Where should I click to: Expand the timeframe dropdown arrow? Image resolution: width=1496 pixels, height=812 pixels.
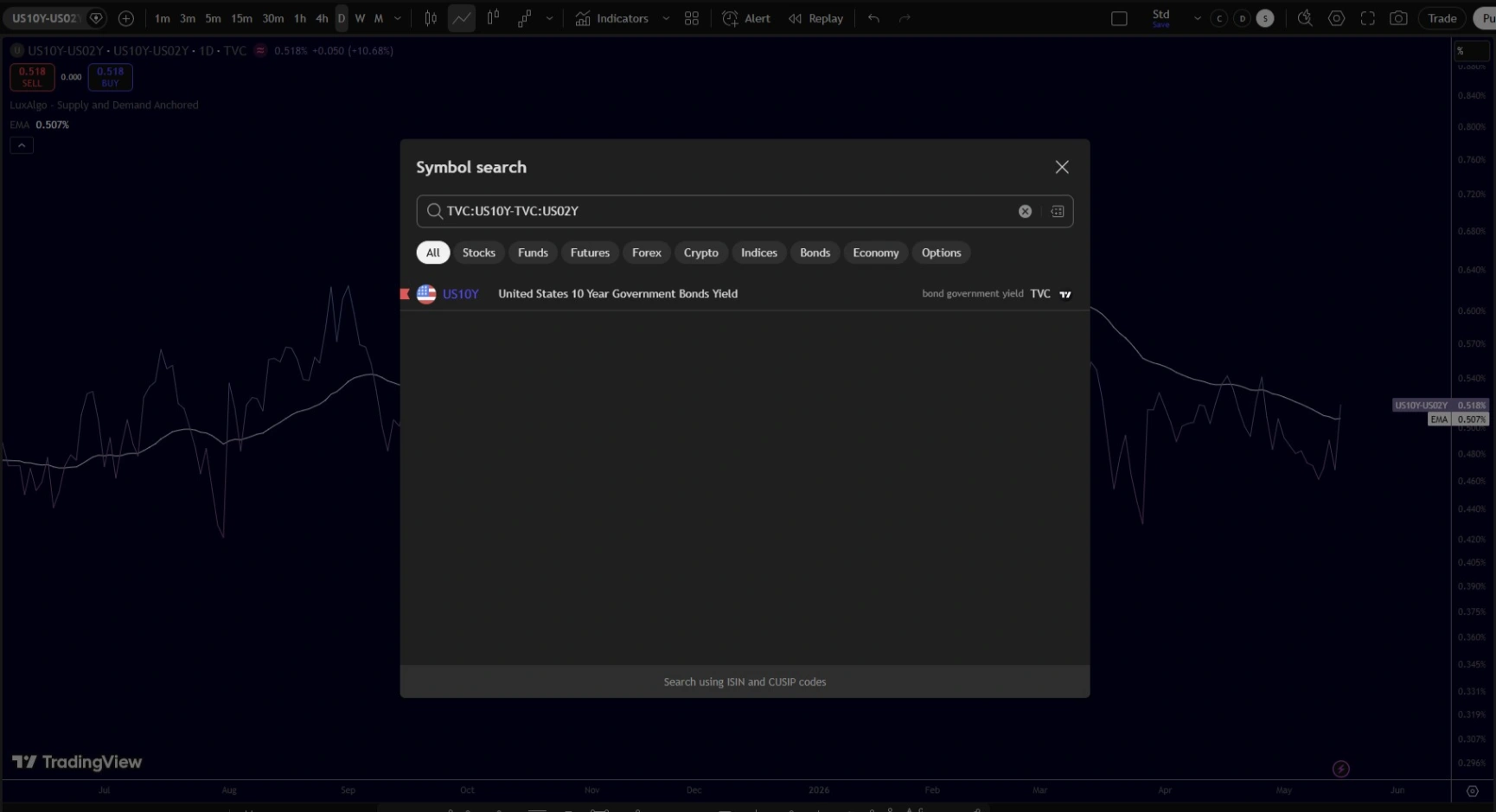coord(398,18)
